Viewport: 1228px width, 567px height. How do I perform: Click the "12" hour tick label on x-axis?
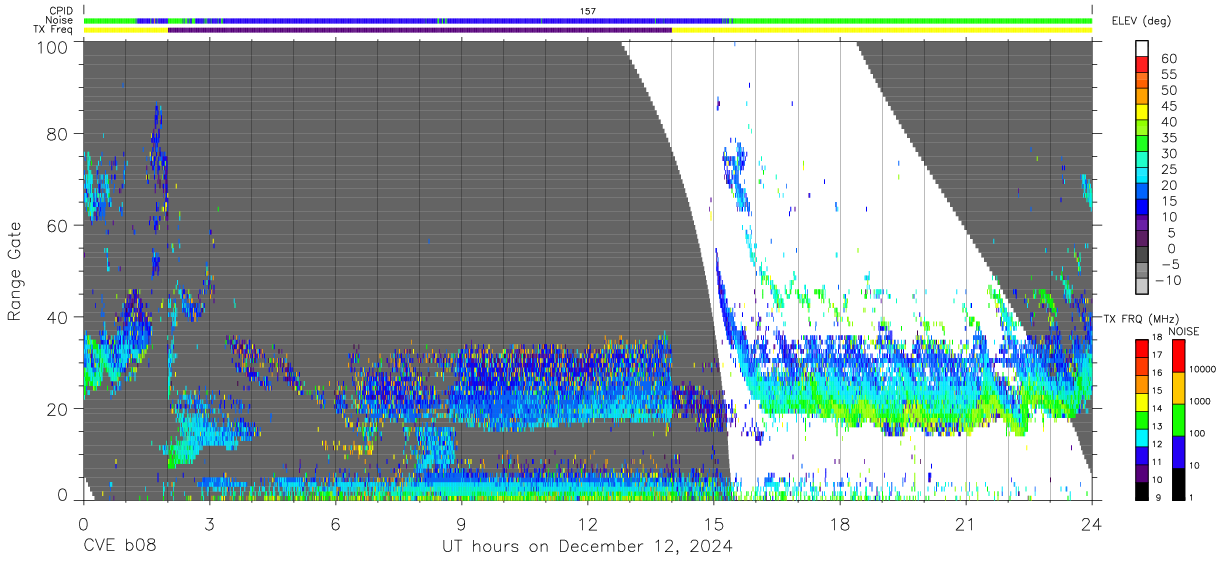tap(587, 523)
